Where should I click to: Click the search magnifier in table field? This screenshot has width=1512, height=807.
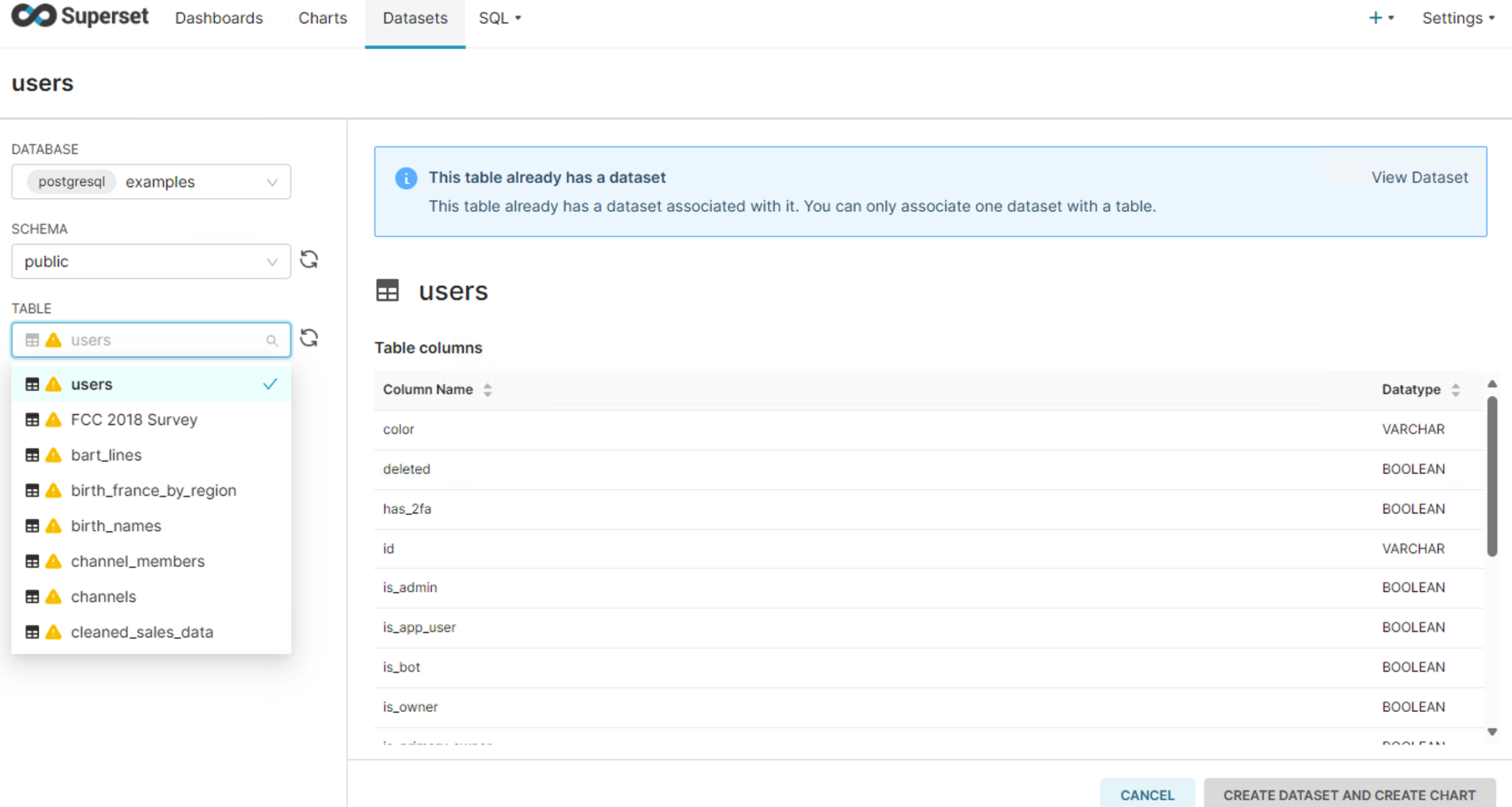pos(272,340)
